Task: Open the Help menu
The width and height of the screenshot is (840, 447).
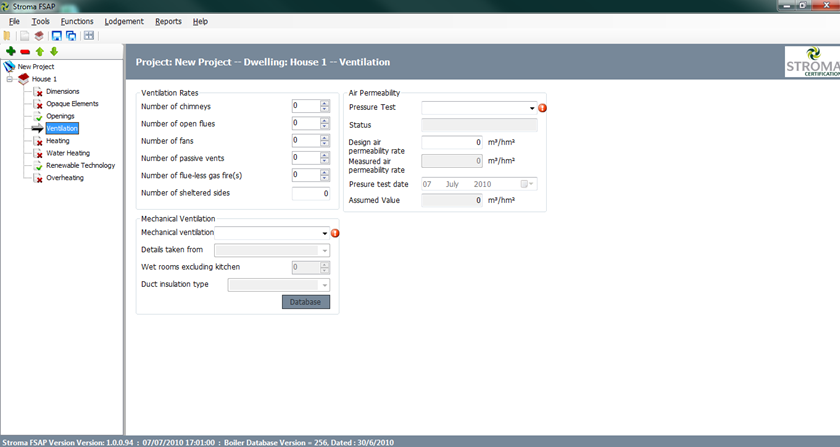Action: click(200, 21)
